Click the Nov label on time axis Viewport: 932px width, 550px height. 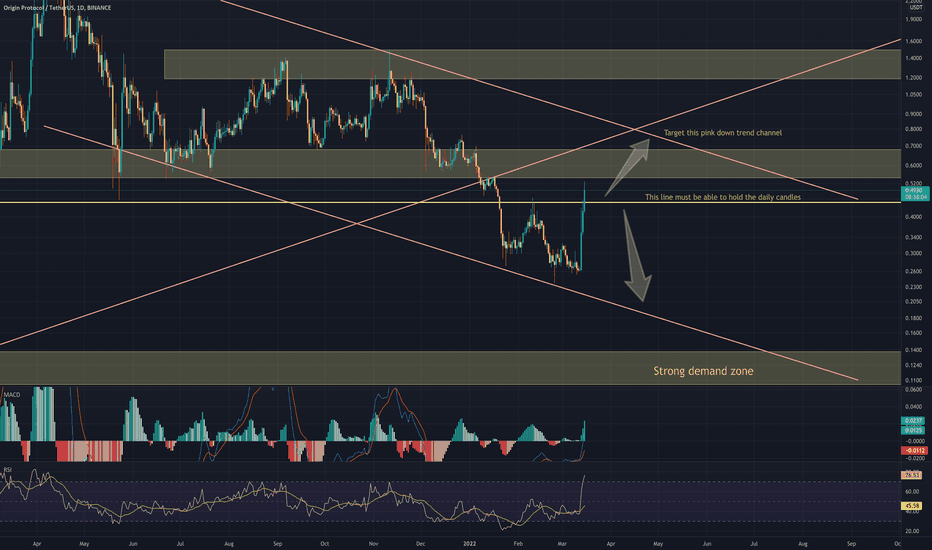point(373,543)
